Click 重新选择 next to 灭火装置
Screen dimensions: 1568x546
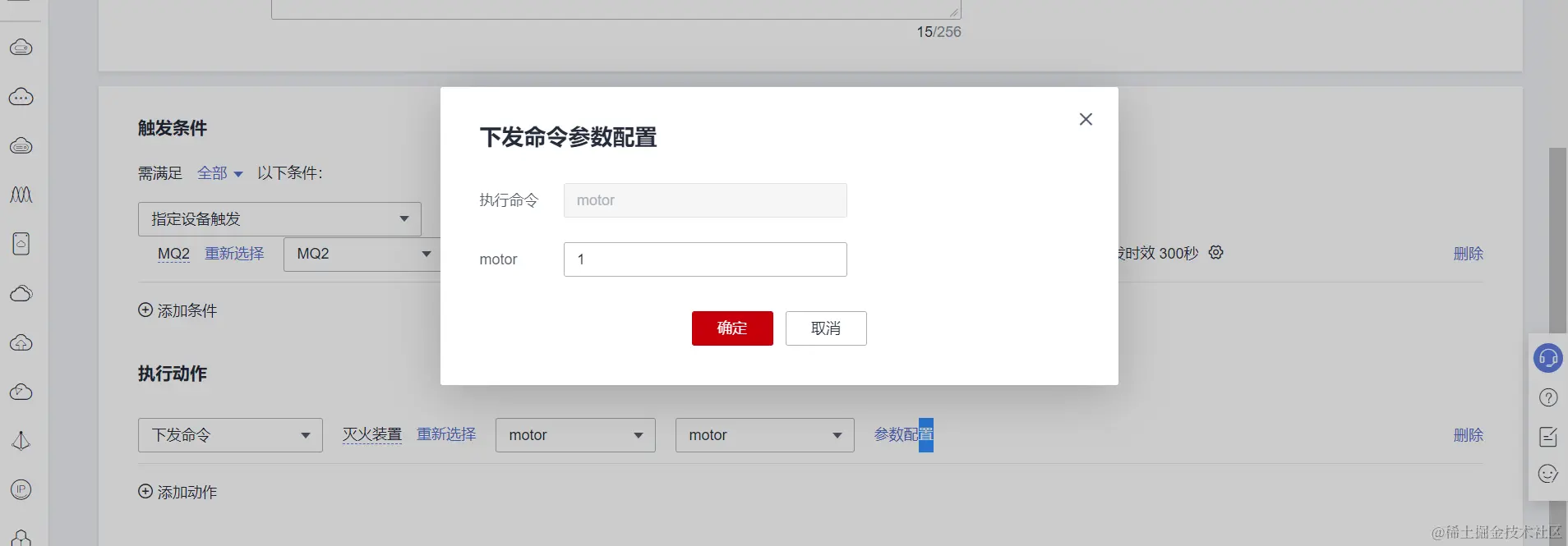click(446, 434)
